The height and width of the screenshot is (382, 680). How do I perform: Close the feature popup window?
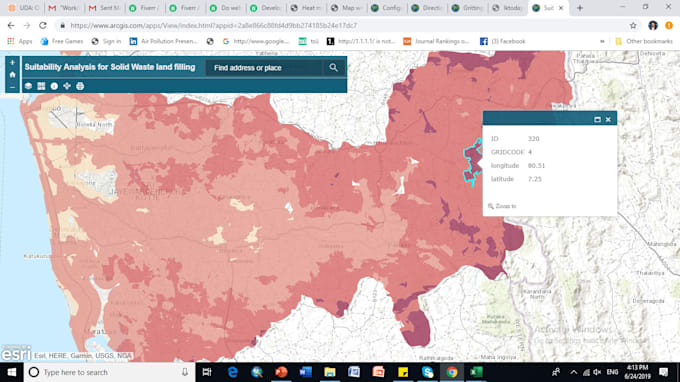pos(608,119)
